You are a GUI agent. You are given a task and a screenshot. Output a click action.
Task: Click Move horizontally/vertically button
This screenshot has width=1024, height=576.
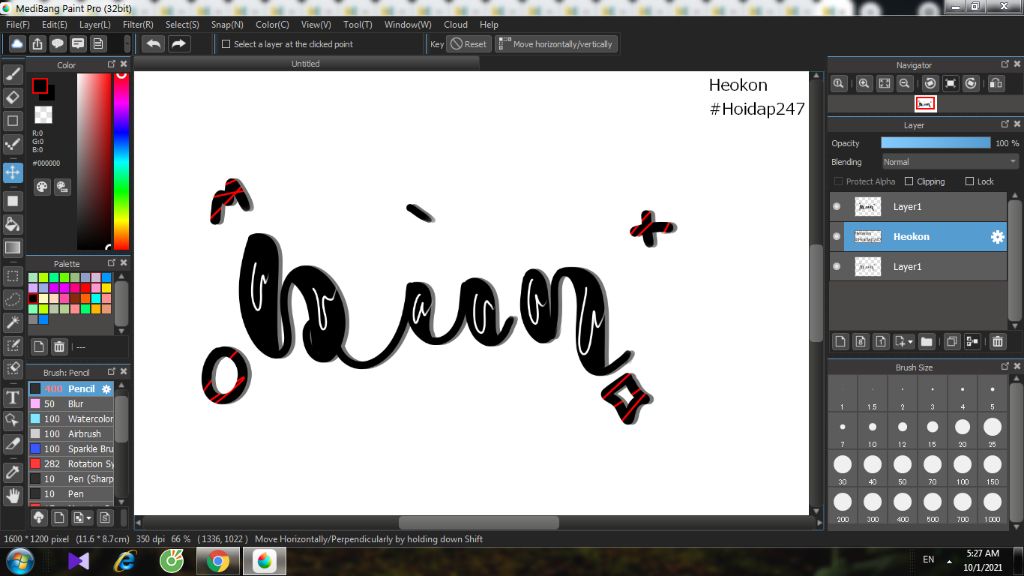556,44
